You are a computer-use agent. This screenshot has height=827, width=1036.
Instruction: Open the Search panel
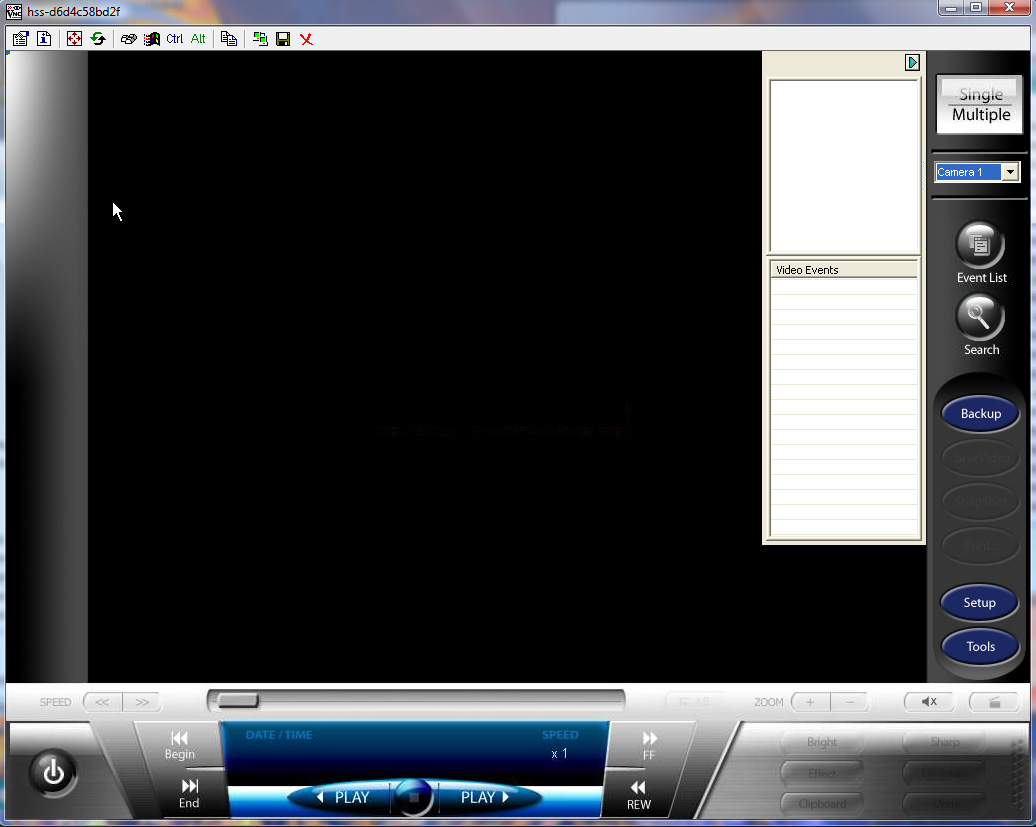click(x=981, y=318)
